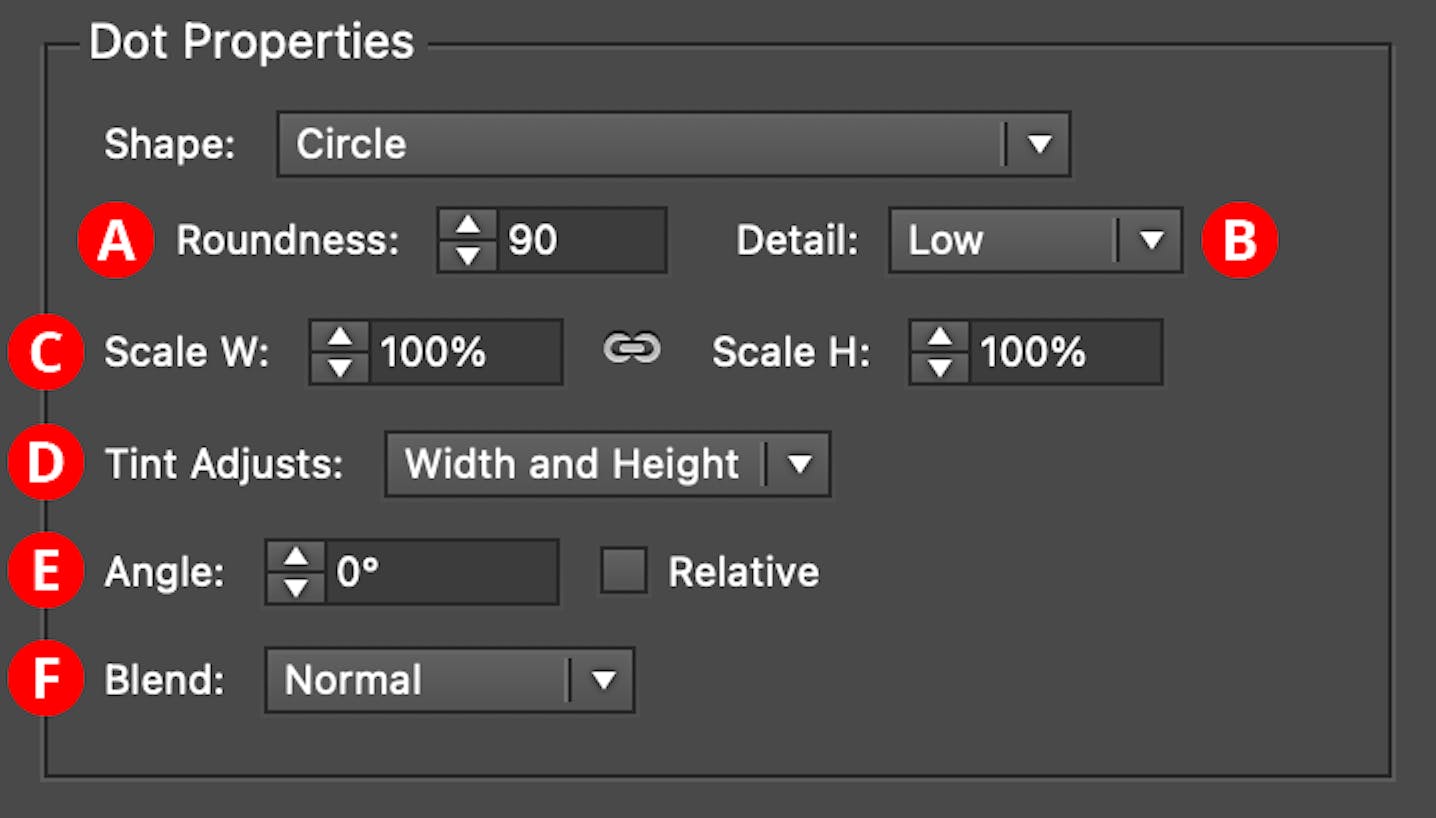Click the Angle value field
The image size is (1436, 818).
tap(440, 571)
